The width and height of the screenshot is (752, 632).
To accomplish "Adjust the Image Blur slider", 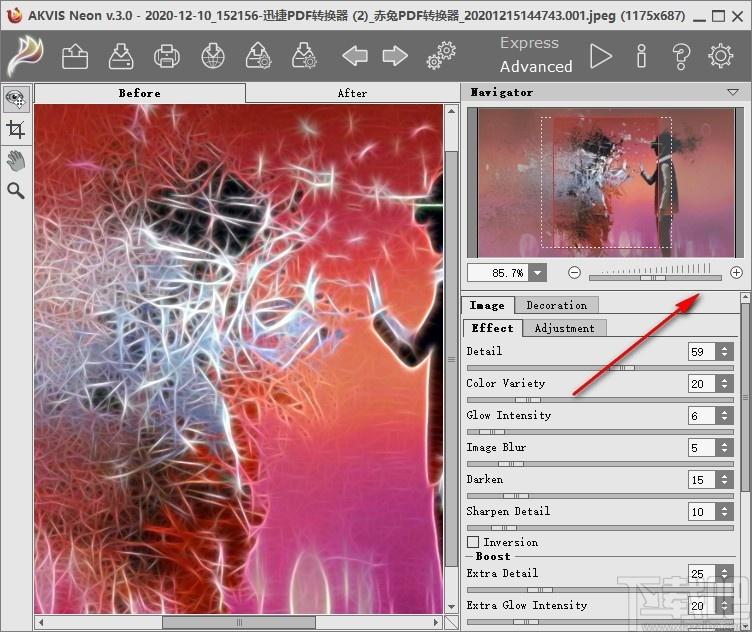I will pyautogui.click(x=600, y=464).
